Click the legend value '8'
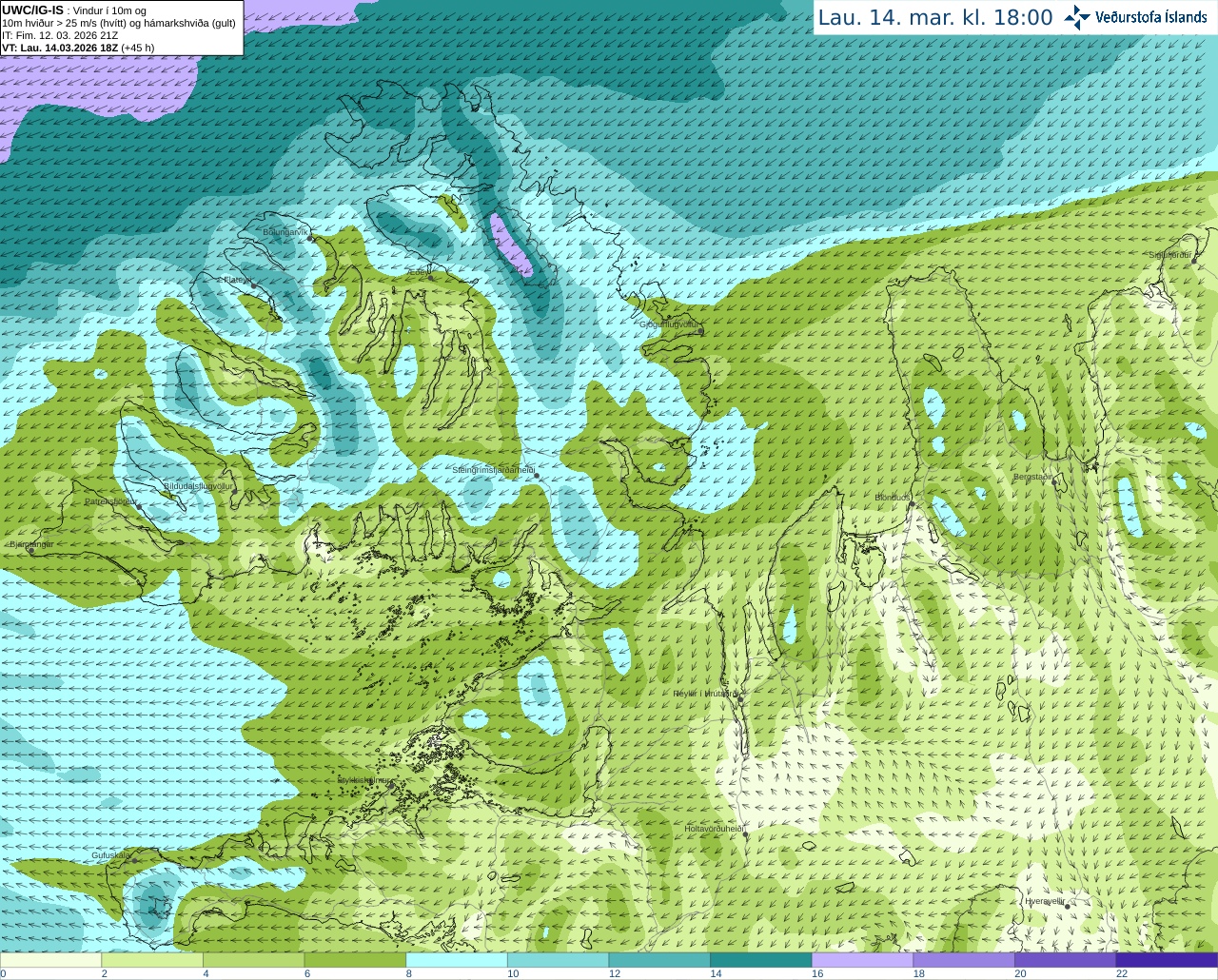Image resolution: width=1218 pixels, height=980 pixels. point(408,973)
